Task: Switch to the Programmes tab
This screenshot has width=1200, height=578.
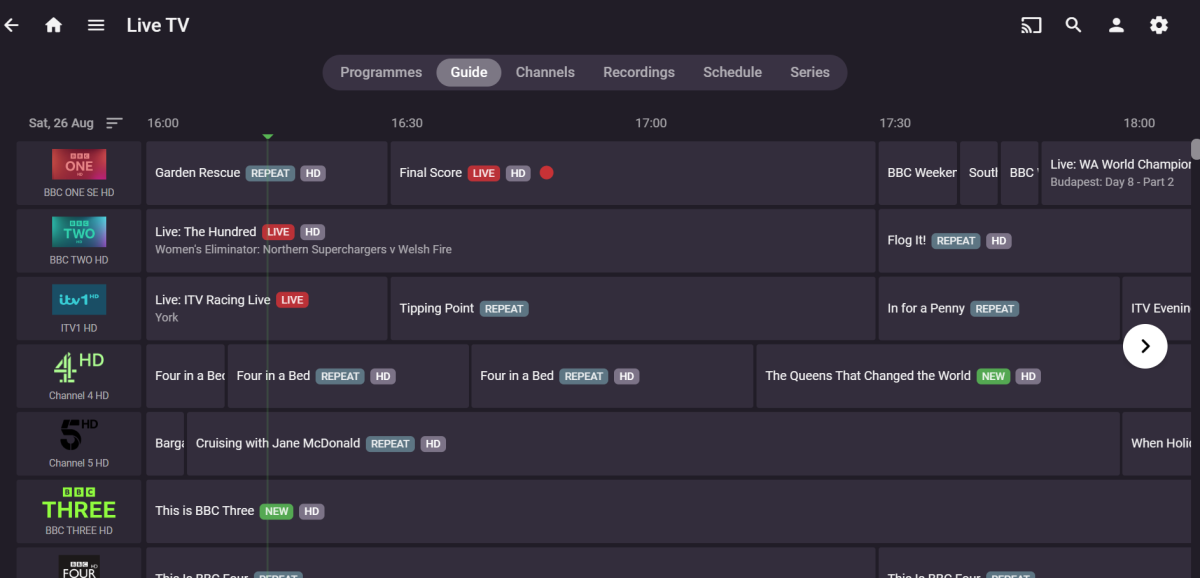Action: click(x=381, y=72)
